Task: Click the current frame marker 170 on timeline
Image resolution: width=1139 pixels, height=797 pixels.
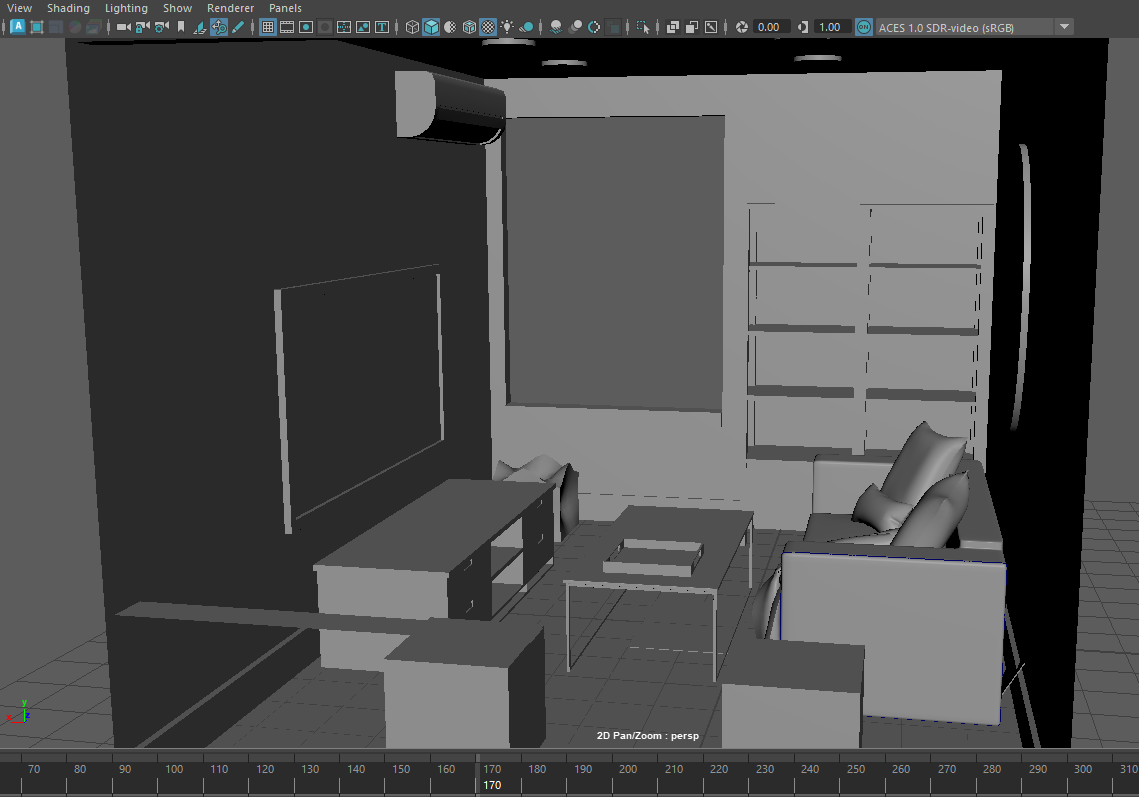Action: pyautogui.click(x=492, y=785)
